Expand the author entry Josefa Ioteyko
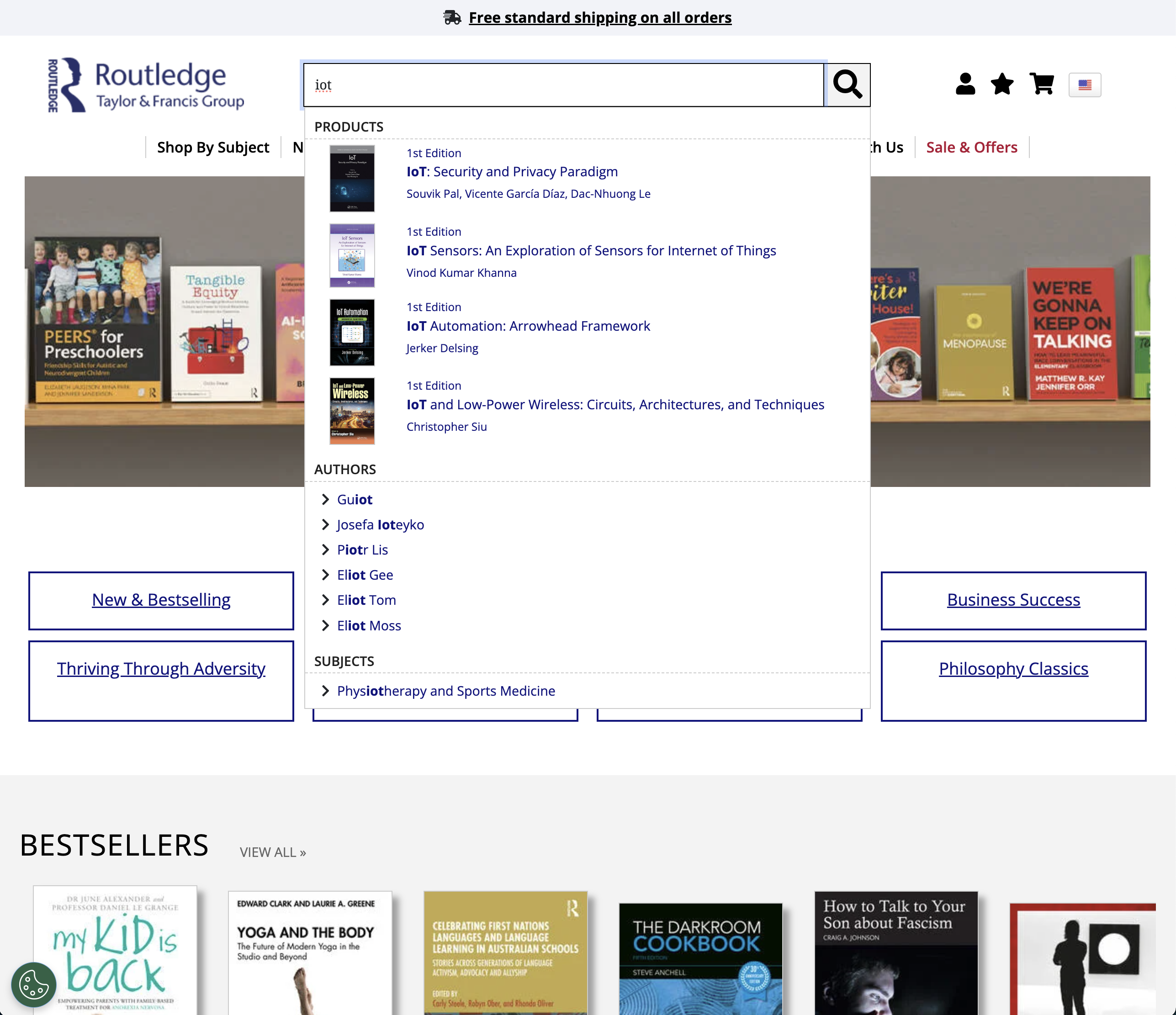 click(380, 524)
